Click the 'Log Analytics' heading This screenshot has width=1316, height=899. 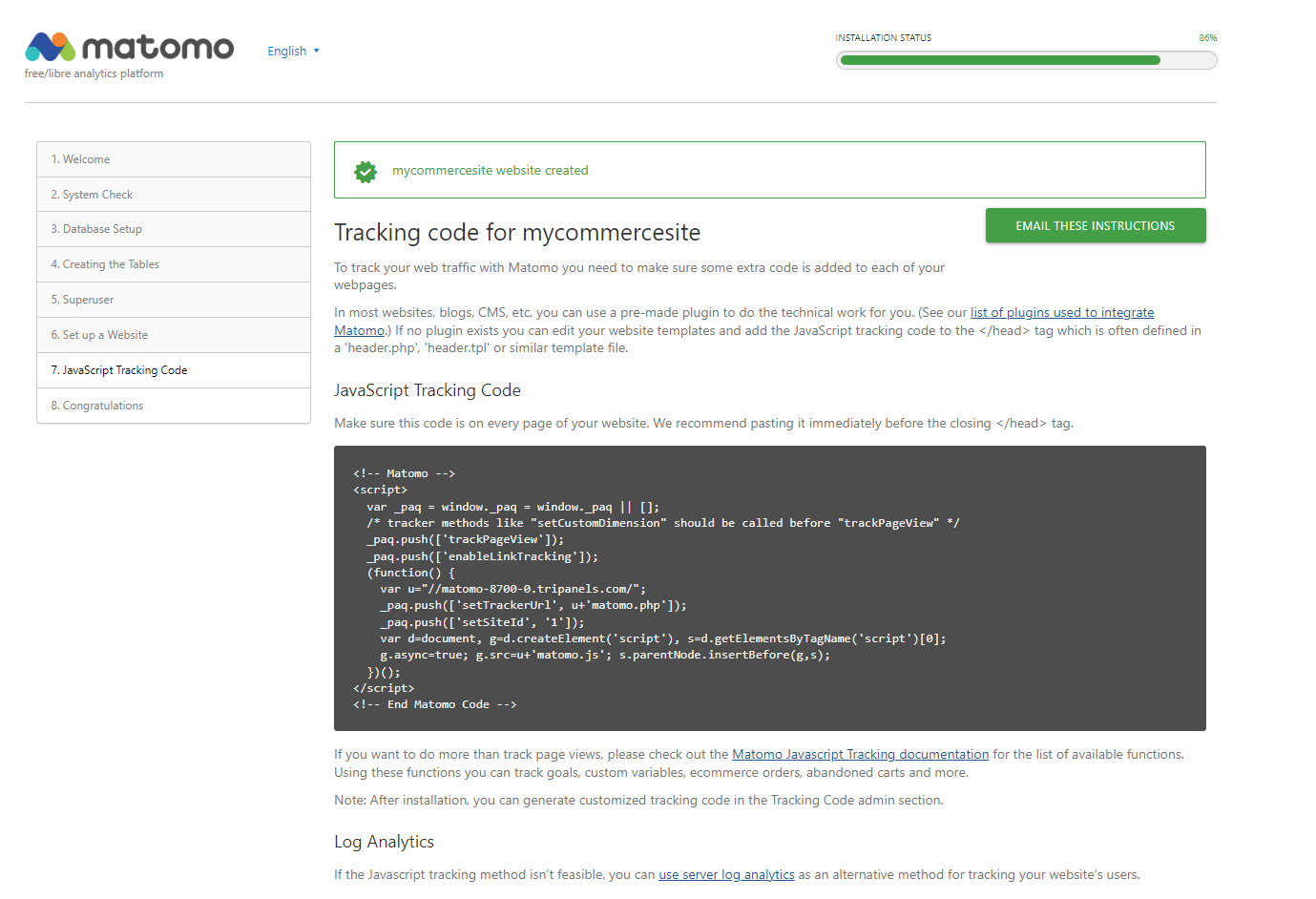tap(384, 842)
